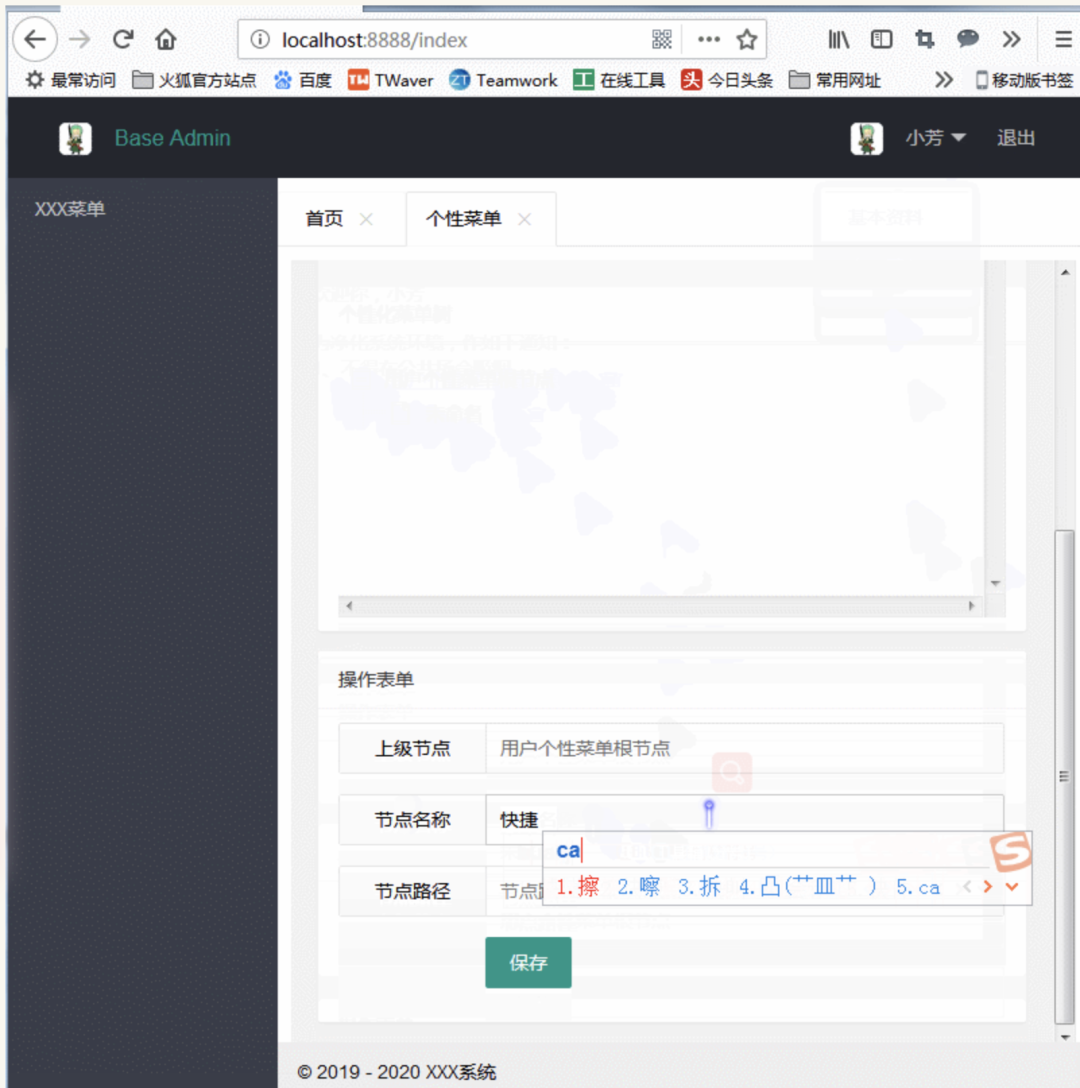Navigate back with the back arrow
Image resolution: width=1080 pixels, height=1088 pixels.
[34, 39]
